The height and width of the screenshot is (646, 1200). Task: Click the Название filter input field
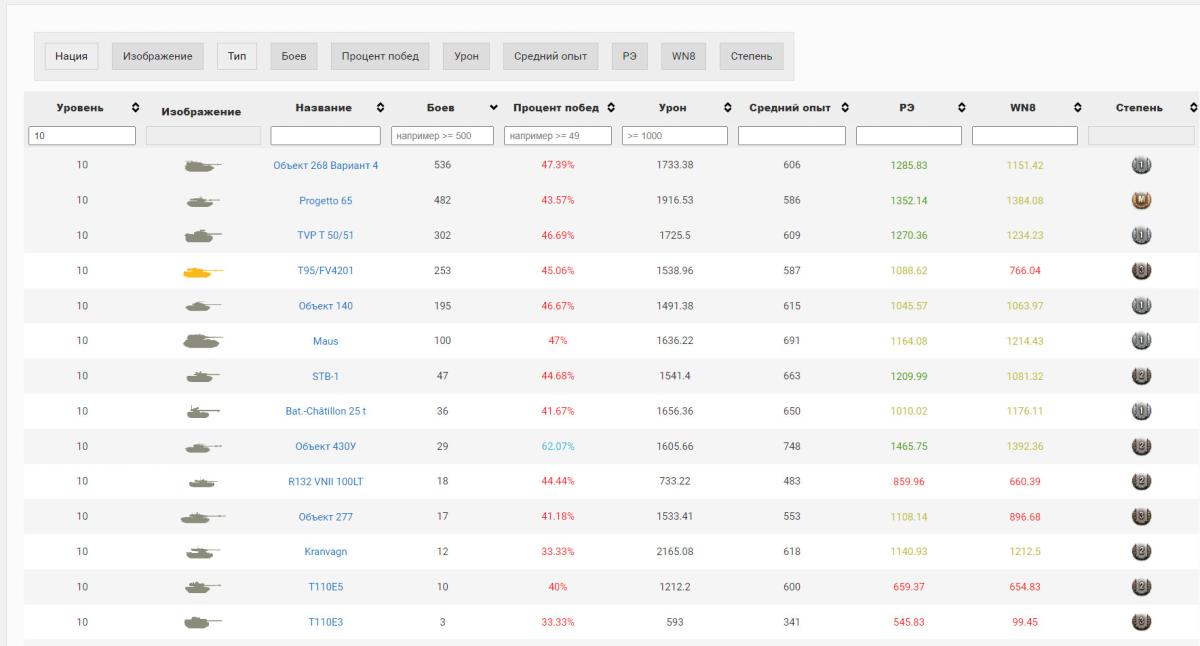[x=325, y=135]
